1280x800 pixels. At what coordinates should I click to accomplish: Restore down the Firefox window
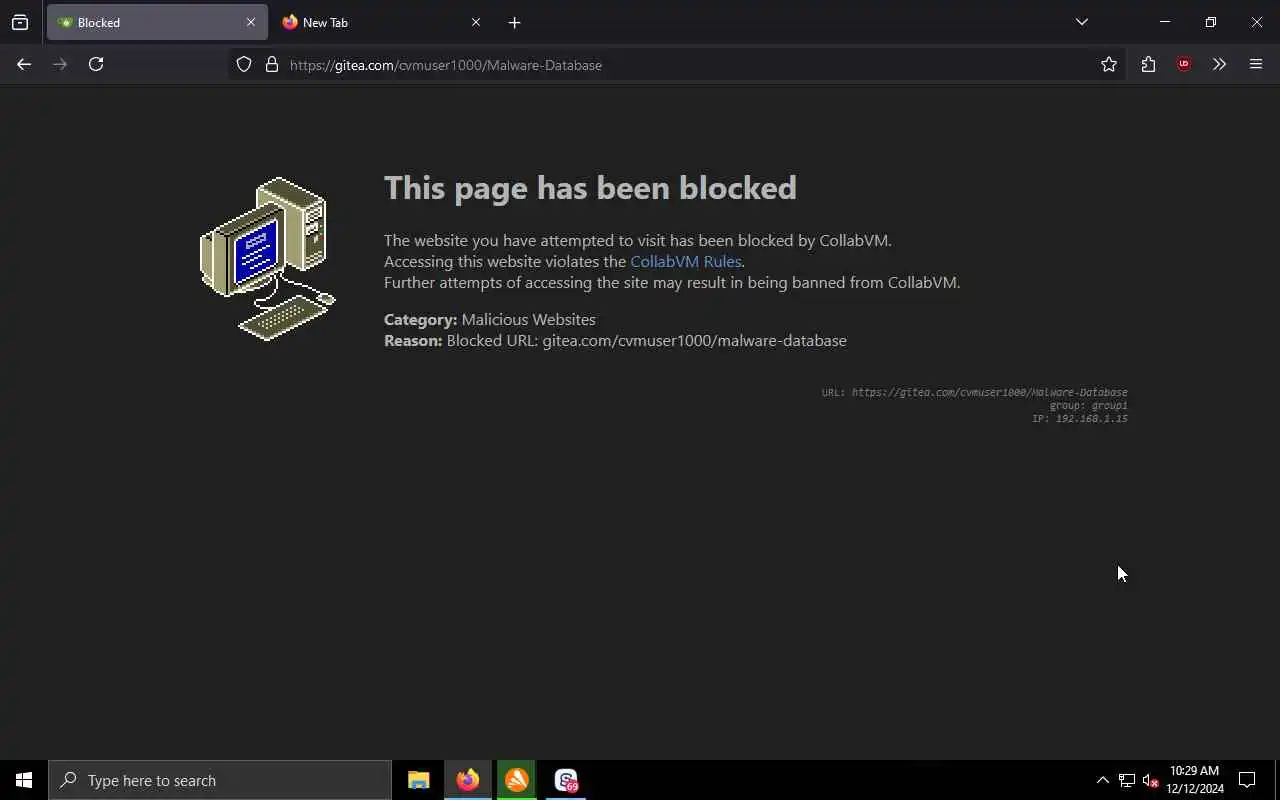coord(1210,22)
